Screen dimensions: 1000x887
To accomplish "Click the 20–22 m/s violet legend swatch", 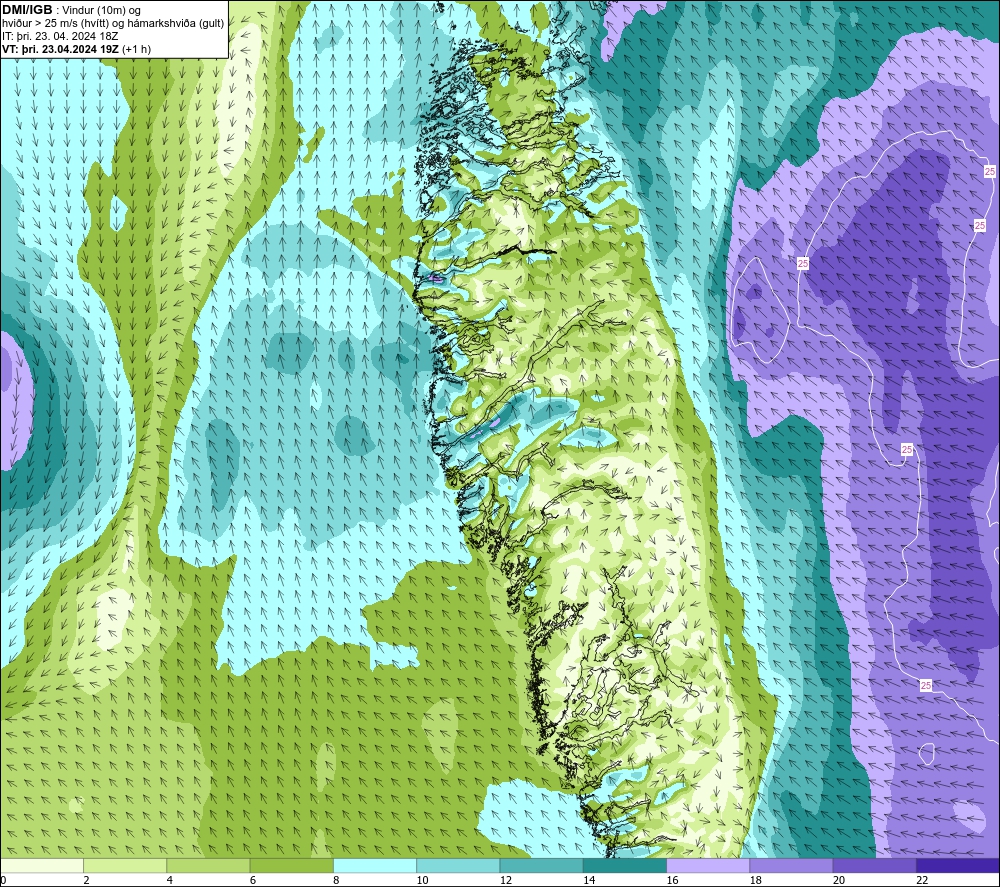I will pyautogui.click(x=874, y=866).
